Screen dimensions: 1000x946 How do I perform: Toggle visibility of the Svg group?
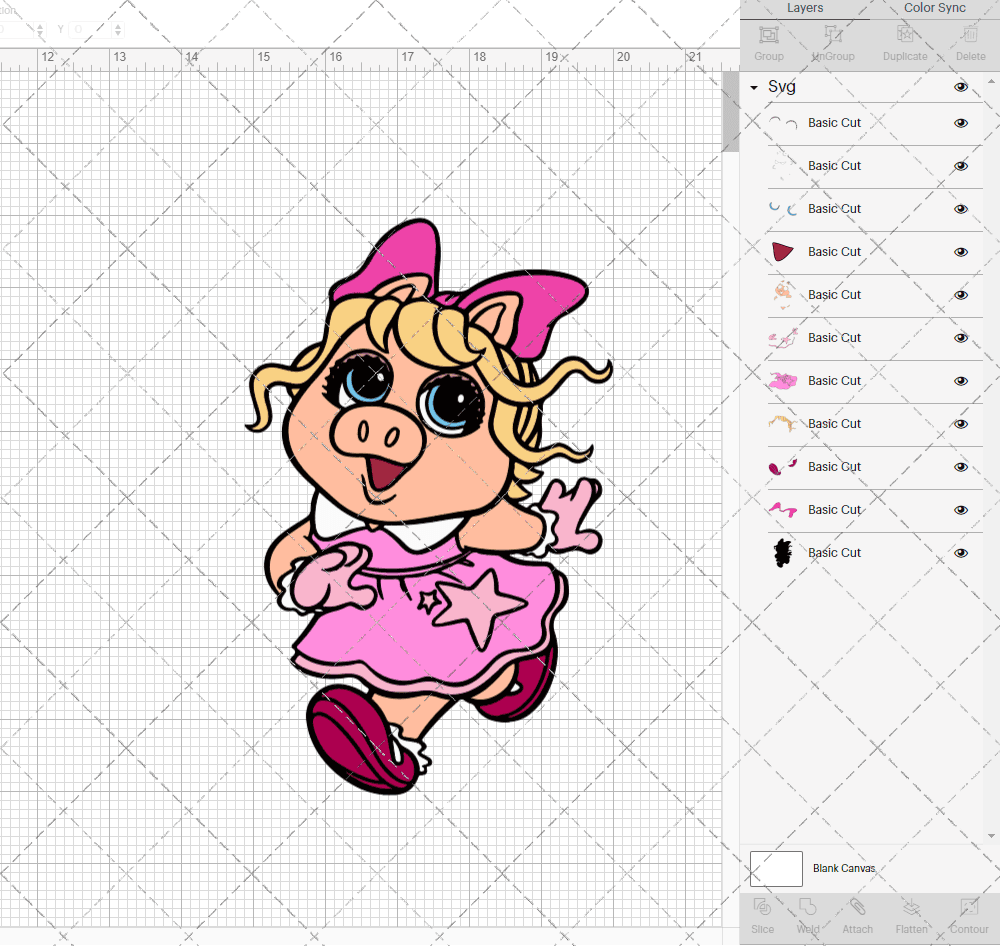pyautogui.click(x=960, y=87)
